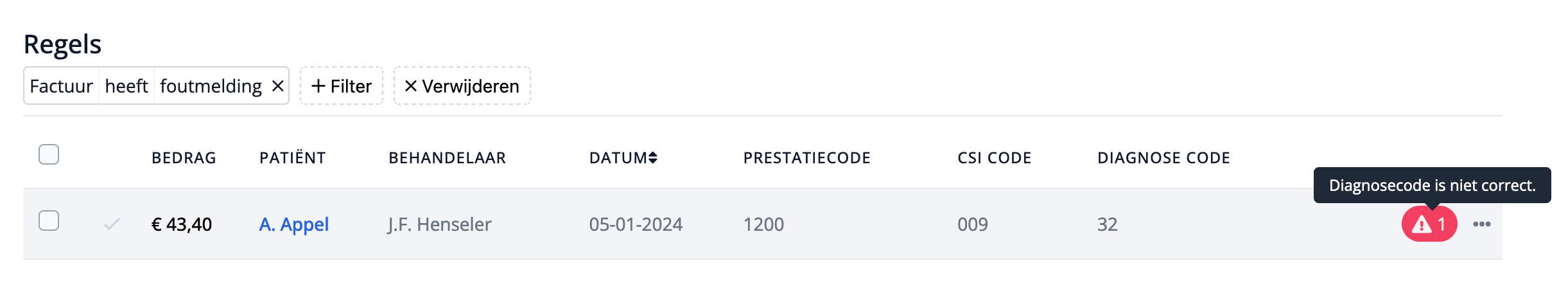Remove the foutmelding filter chip with X
Image resolution: width=1568 pixels, height=288 pixels.
(278, 86)
